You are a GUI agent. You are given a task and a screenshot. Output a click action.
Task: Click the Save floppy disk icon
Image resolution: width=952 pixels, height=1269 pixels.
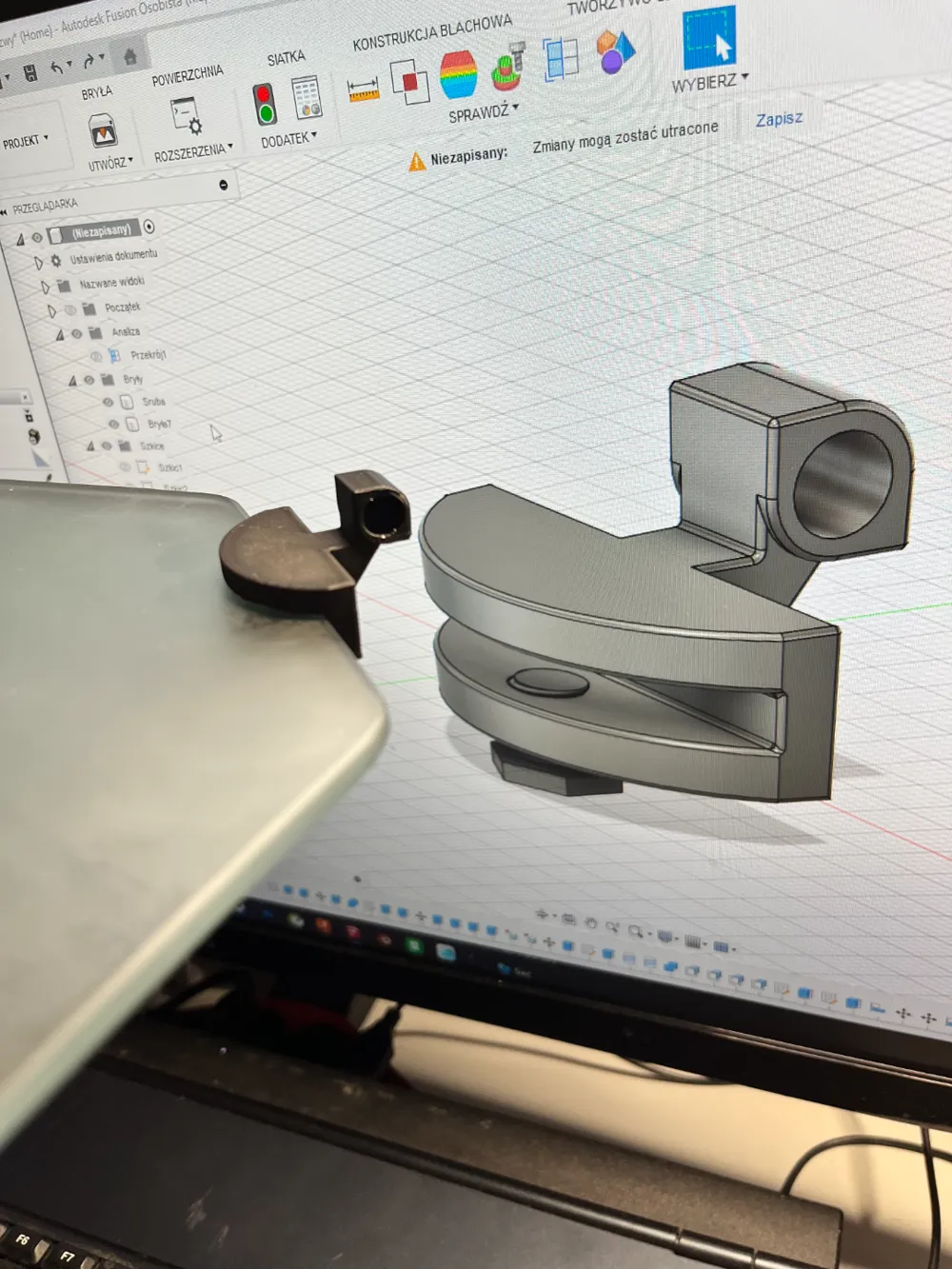point(30,73)
